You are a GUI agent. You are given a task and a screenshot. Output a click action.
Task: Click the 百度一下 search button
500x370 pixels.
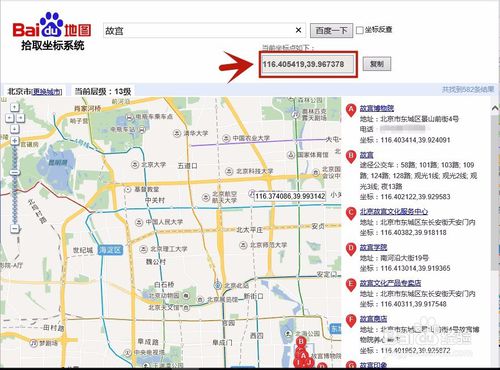point(331,31)
